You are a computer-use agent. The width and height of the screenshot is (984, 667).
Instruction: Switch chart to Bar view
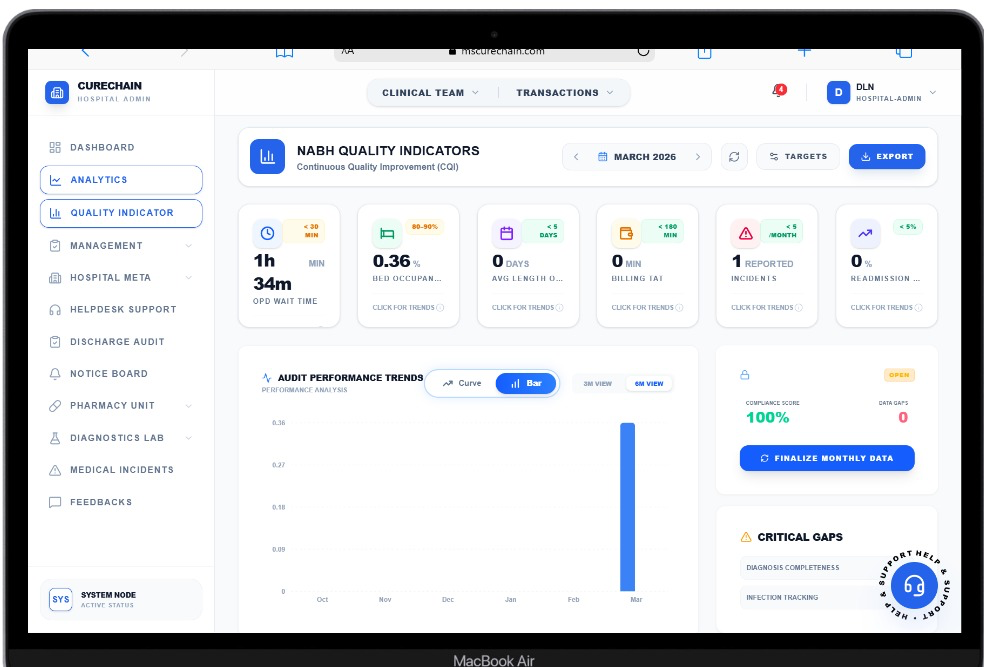pyautogui.click(x=526, y=383)
